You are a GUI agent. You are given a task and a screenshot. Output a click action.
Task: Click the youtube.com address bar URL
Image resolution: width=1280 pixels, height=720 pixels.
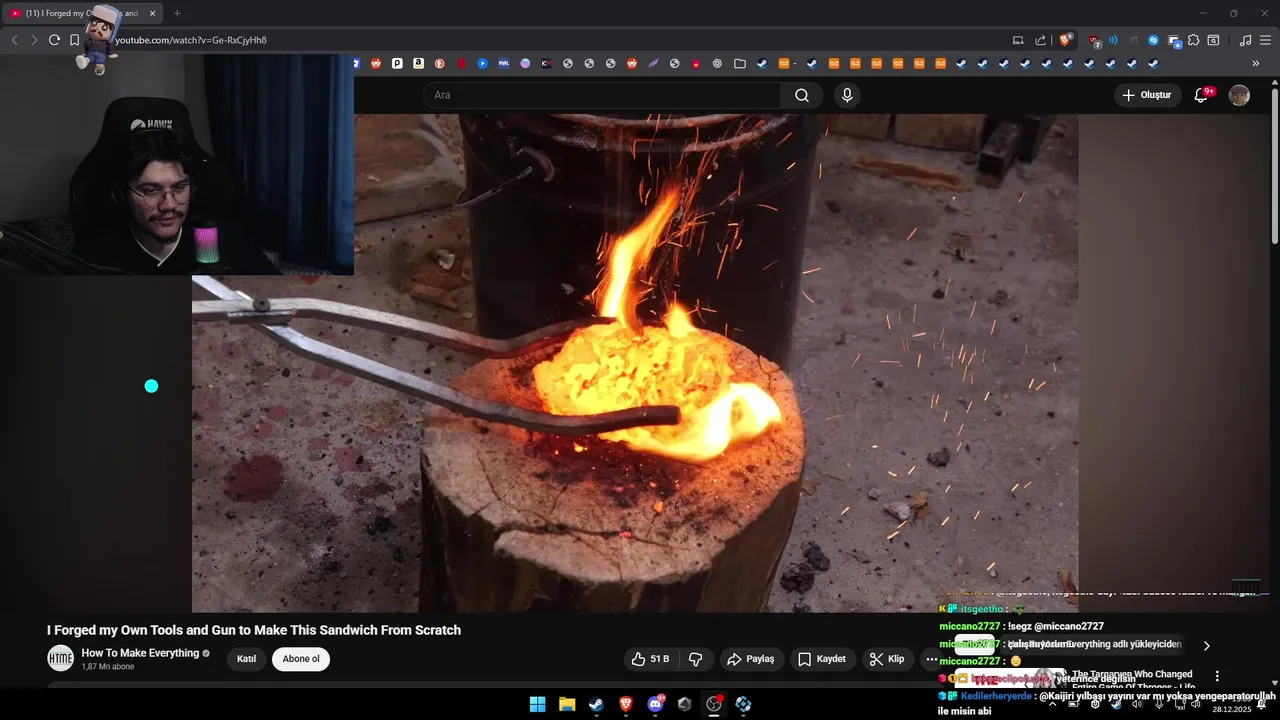coord(191,40)
